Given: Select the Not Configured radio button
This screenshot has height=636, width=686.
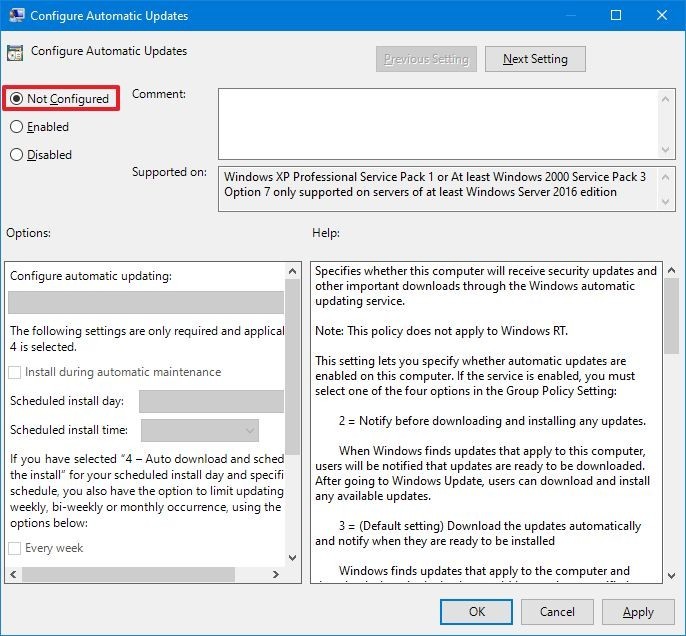Looking at the screenshot, I should [17, 99].
